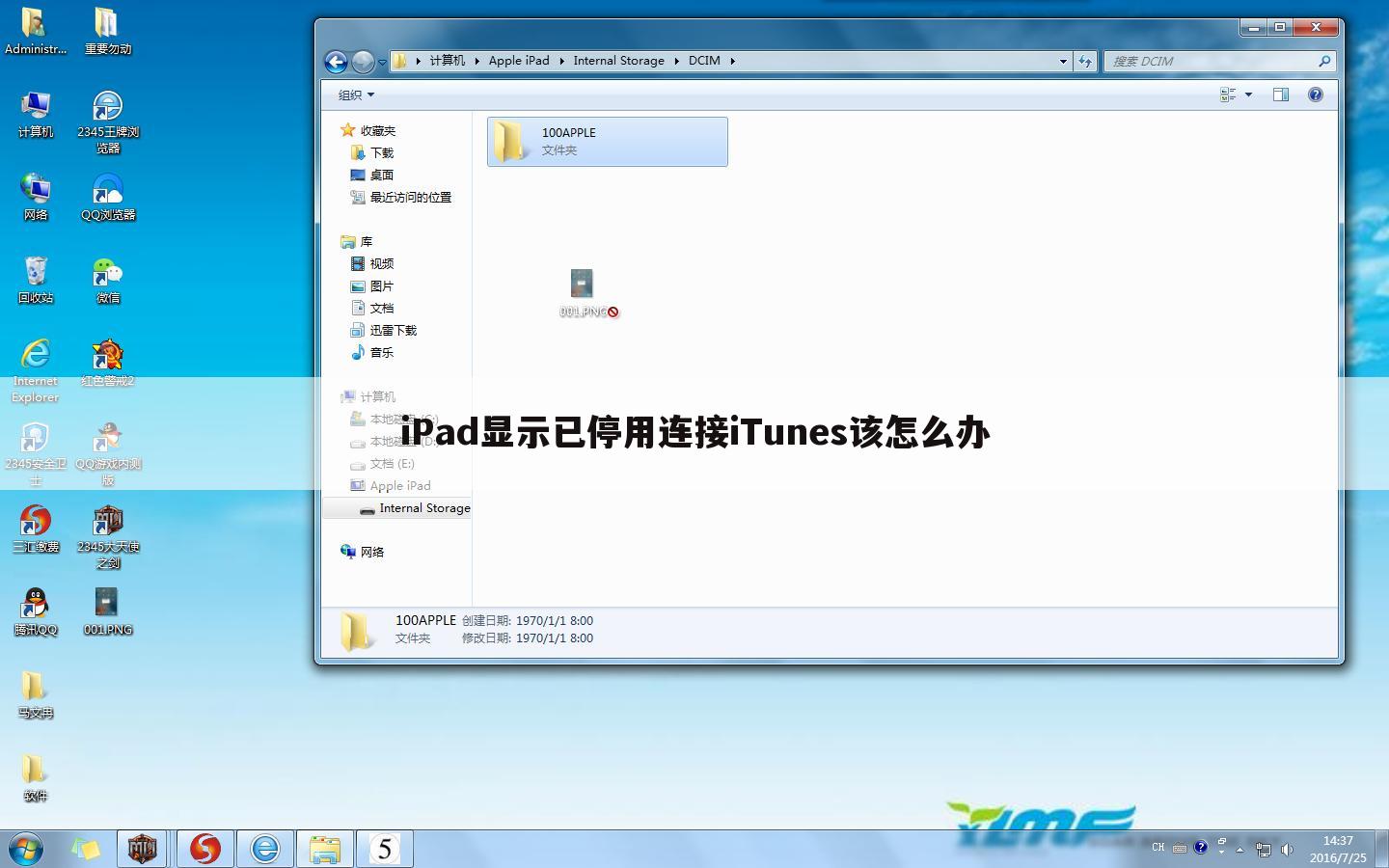Click Internal Storage in the address breadcrumb
Image resolution: width=1389 pixels, height=868 pixels.
click(x=618, y=61)
